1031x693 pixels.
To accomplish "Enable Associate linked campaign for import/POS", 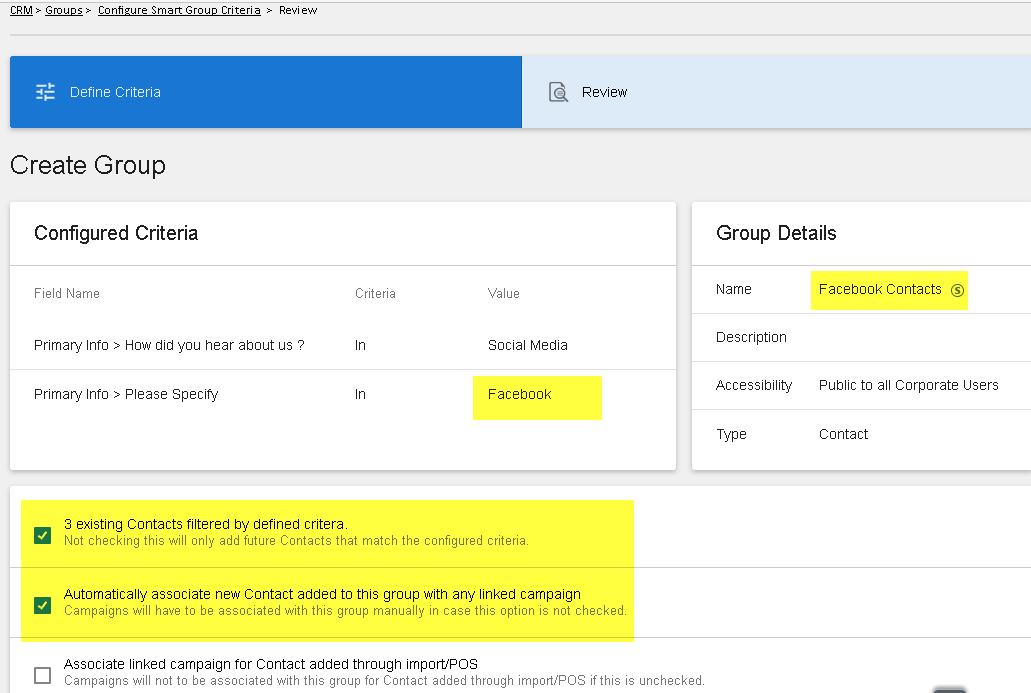I will [x=43, y=675].
